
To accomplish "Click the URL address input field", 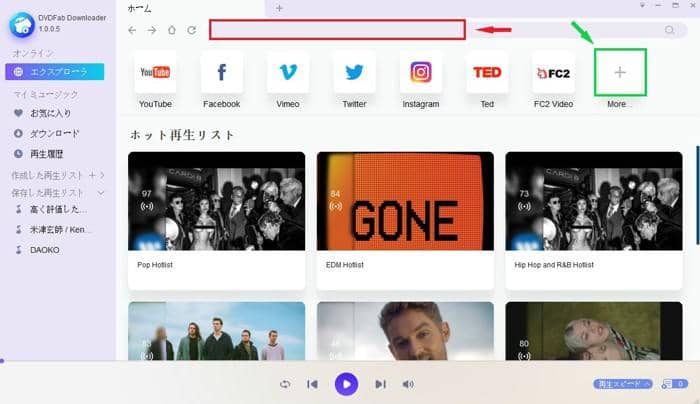I will [337, 30].
